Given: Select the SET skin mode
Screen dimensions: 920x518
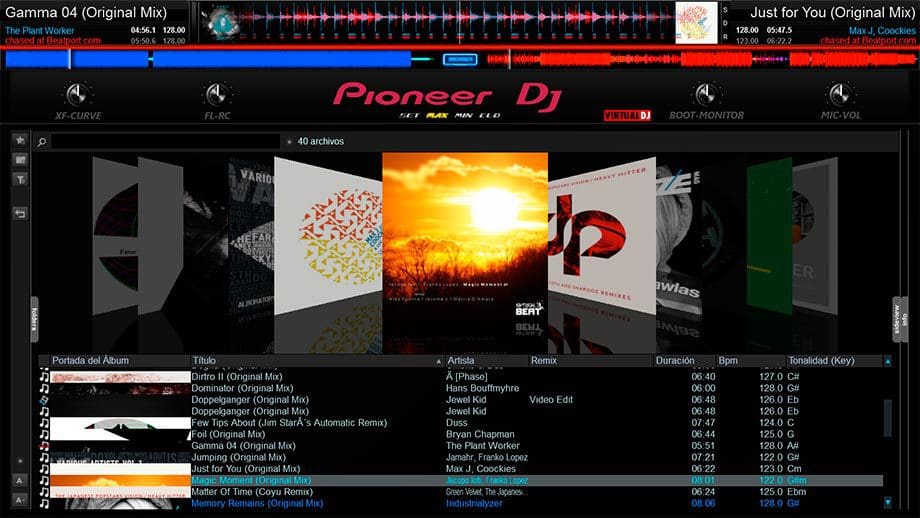Looking at the screenshot, I should pyautogui.click(x=409, y=116).
